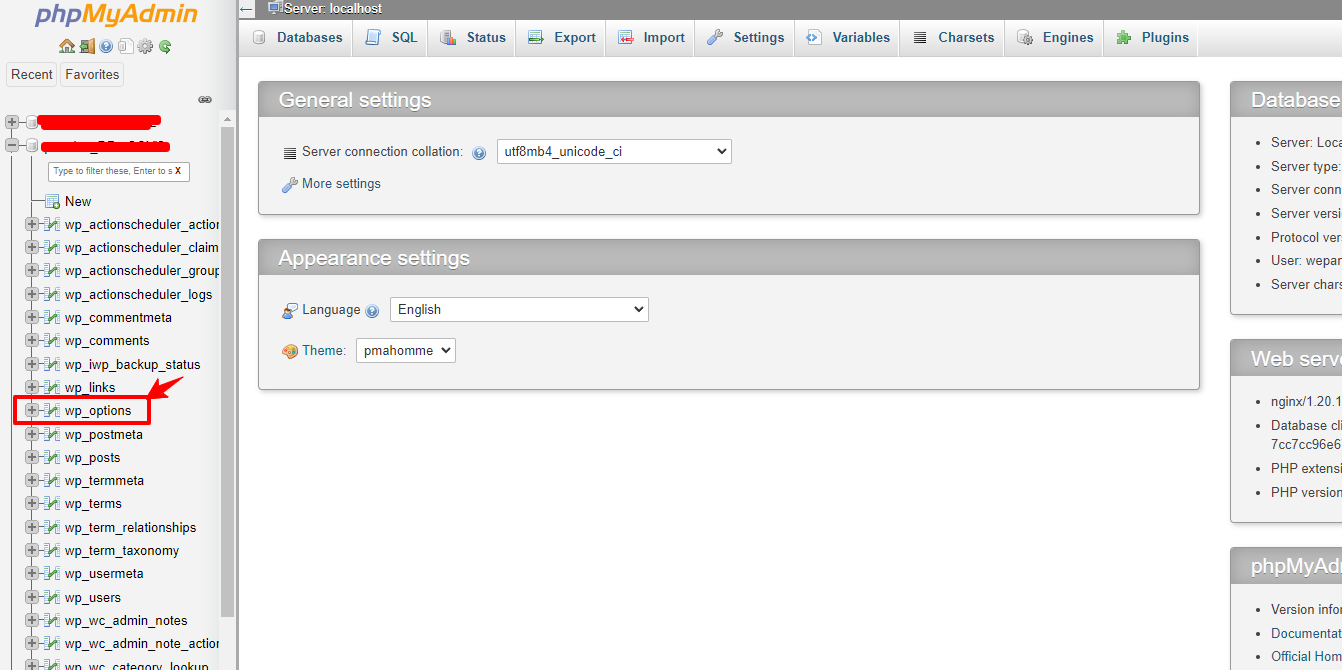Image resolution: width=1342 pixels, height=670 pixels.
Task: Click the New table icon in tree
Action: [52, 201]
